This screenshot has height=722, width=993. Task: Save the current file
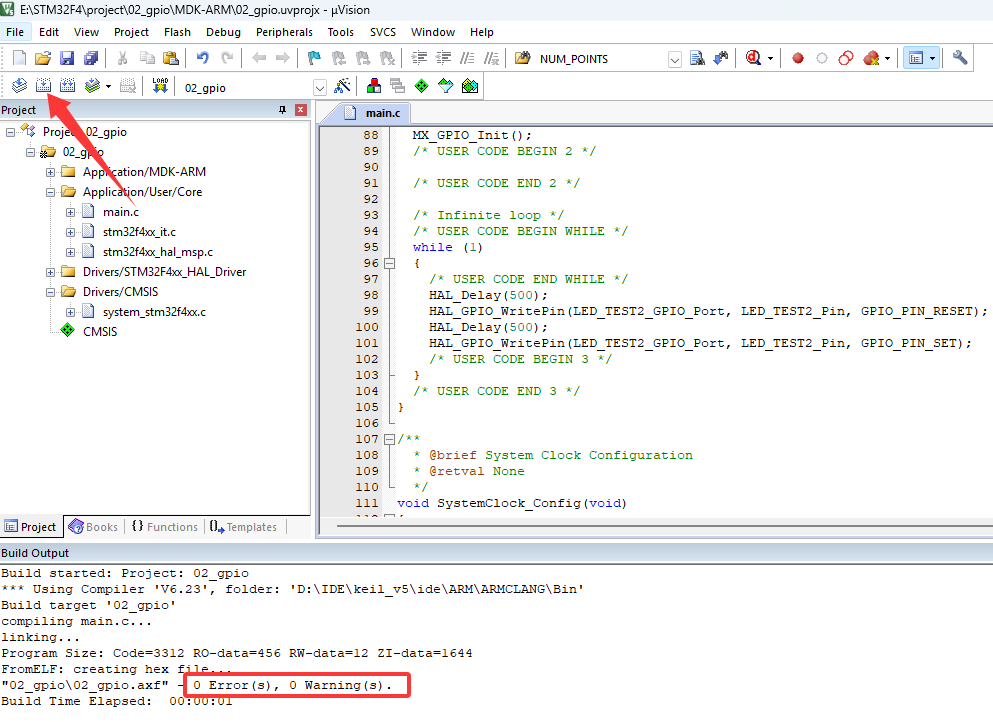point(67,58)
